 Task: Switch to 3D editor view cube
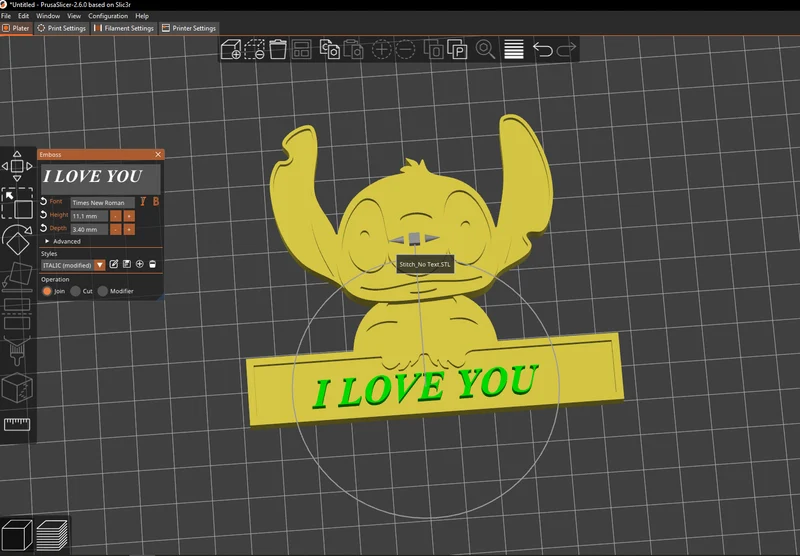[x=17, y=535]
